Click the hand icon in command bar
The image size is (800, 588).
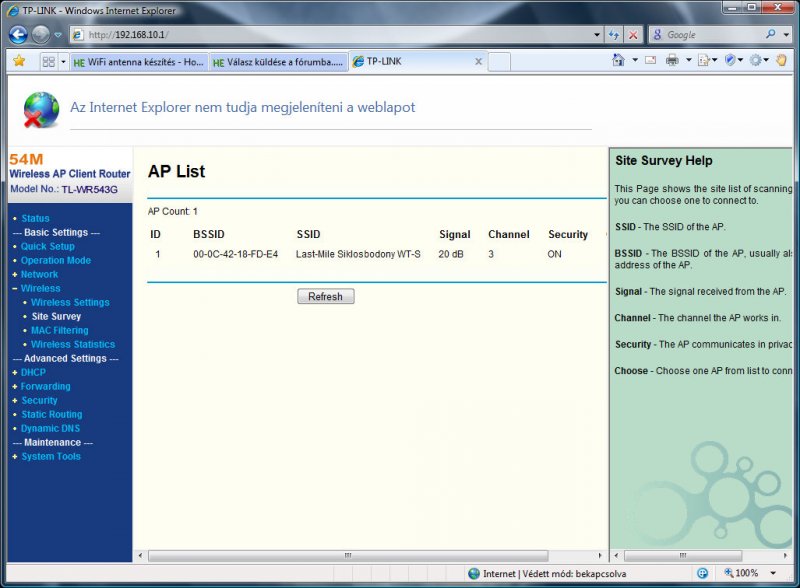pos(781,60)
